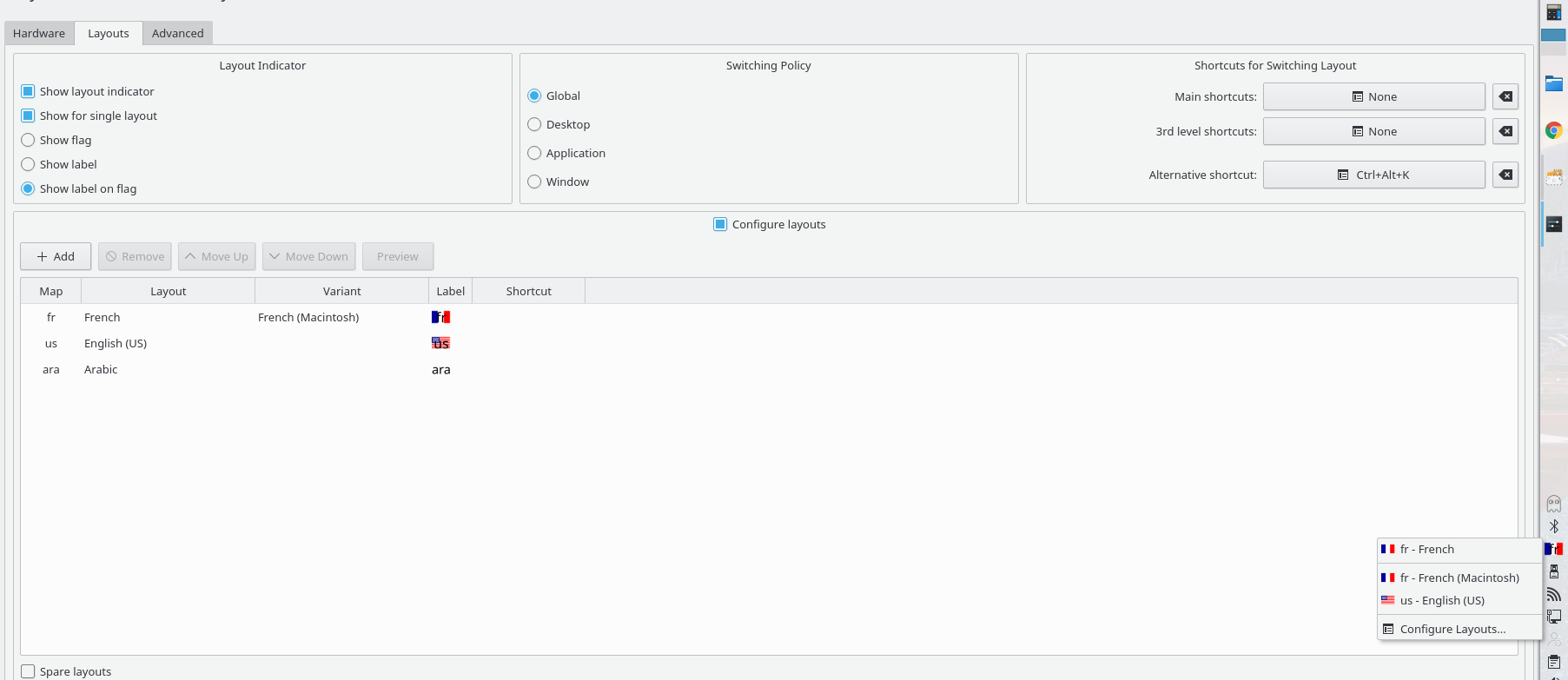This screenshot has height=680, width=1568.
Task: Sort by the Layout column header
Action: click(x=169, y=291)
